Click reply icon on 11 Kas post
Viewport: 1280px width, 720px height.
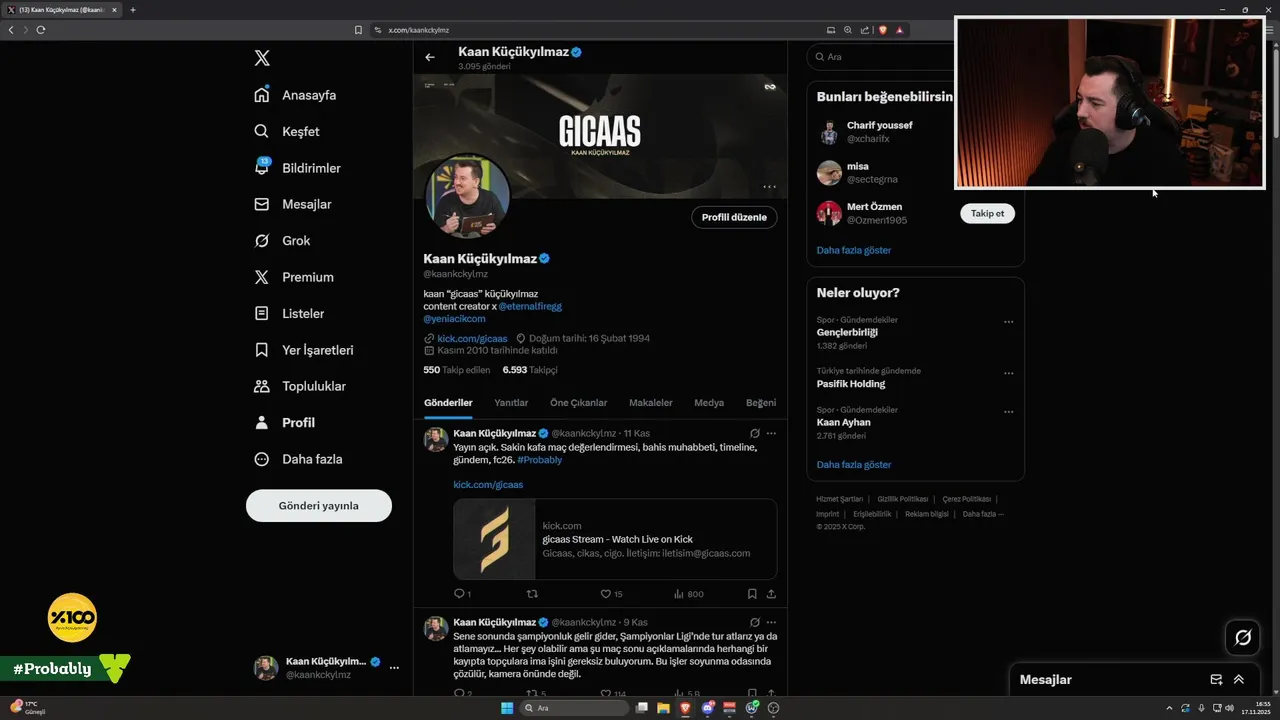(460, 593)
